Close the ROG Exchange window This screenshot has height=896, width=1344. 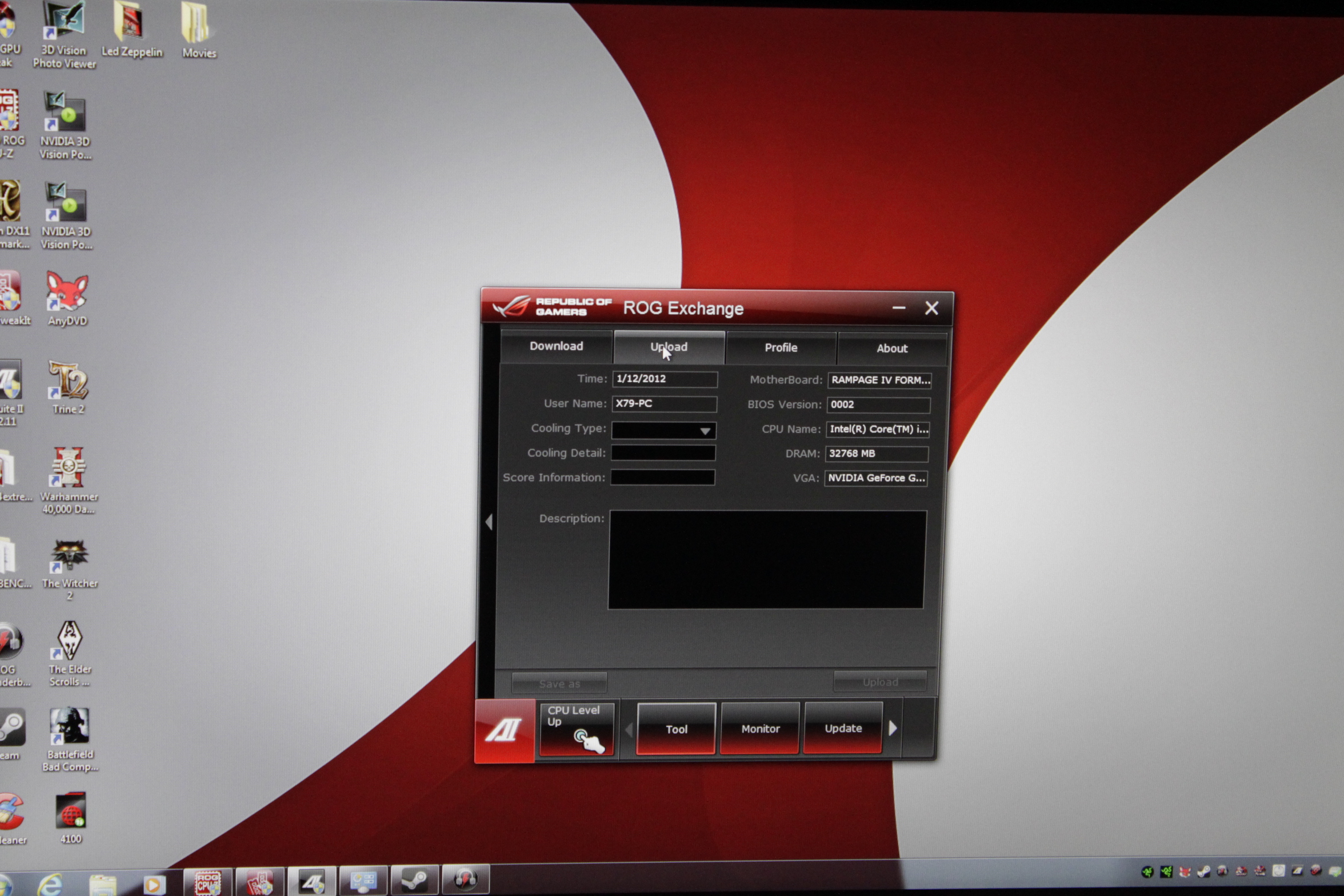(931, 309)
